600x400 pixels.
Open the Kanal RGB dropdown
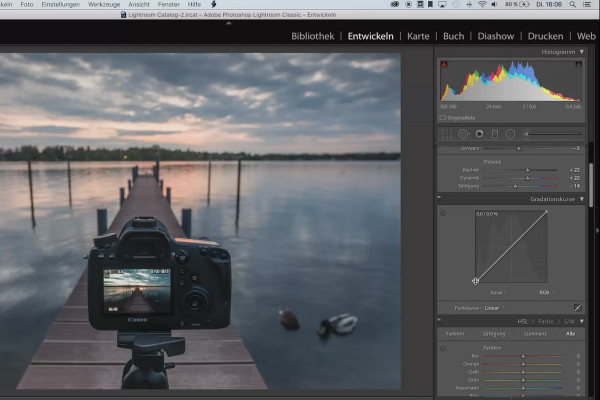coord(546,292)
